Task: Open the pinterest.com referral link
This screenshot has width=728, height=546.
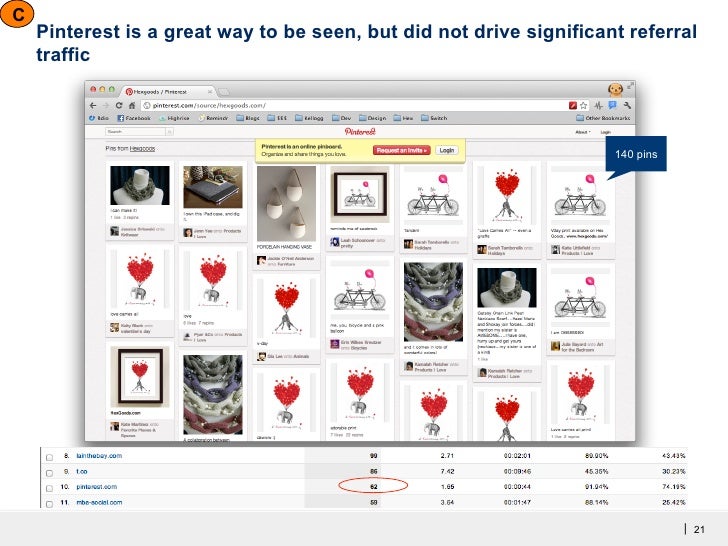Action: tap(97, 487)
